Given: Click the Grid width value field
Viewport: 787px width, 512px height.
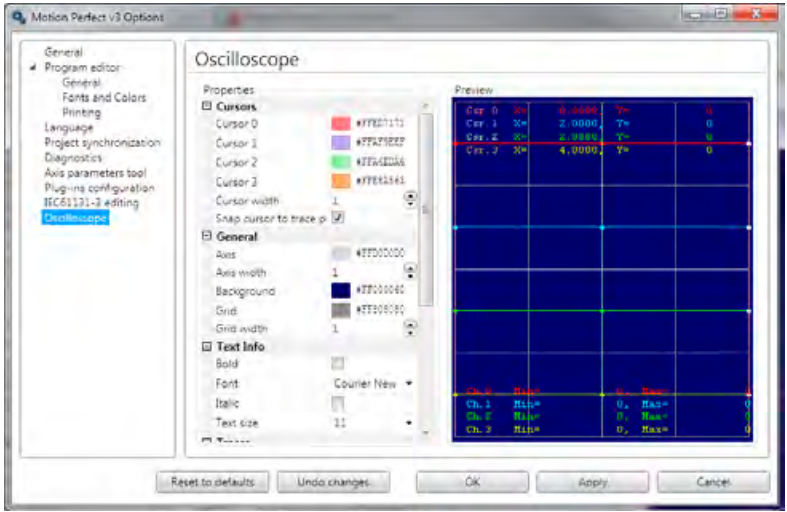Looking at the screenshot, I should point(367,329).
